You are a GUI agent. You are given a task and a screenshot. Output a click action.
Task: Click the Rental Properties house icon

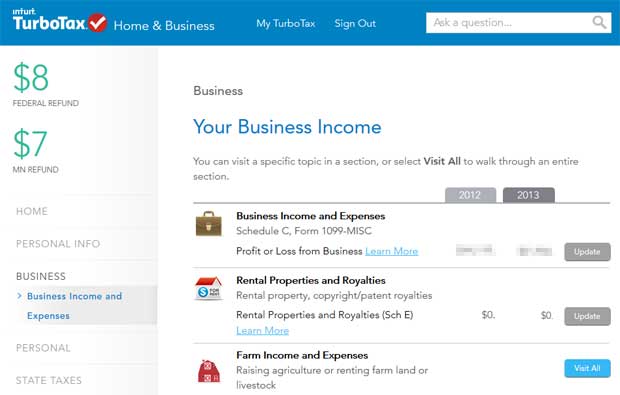209,289
